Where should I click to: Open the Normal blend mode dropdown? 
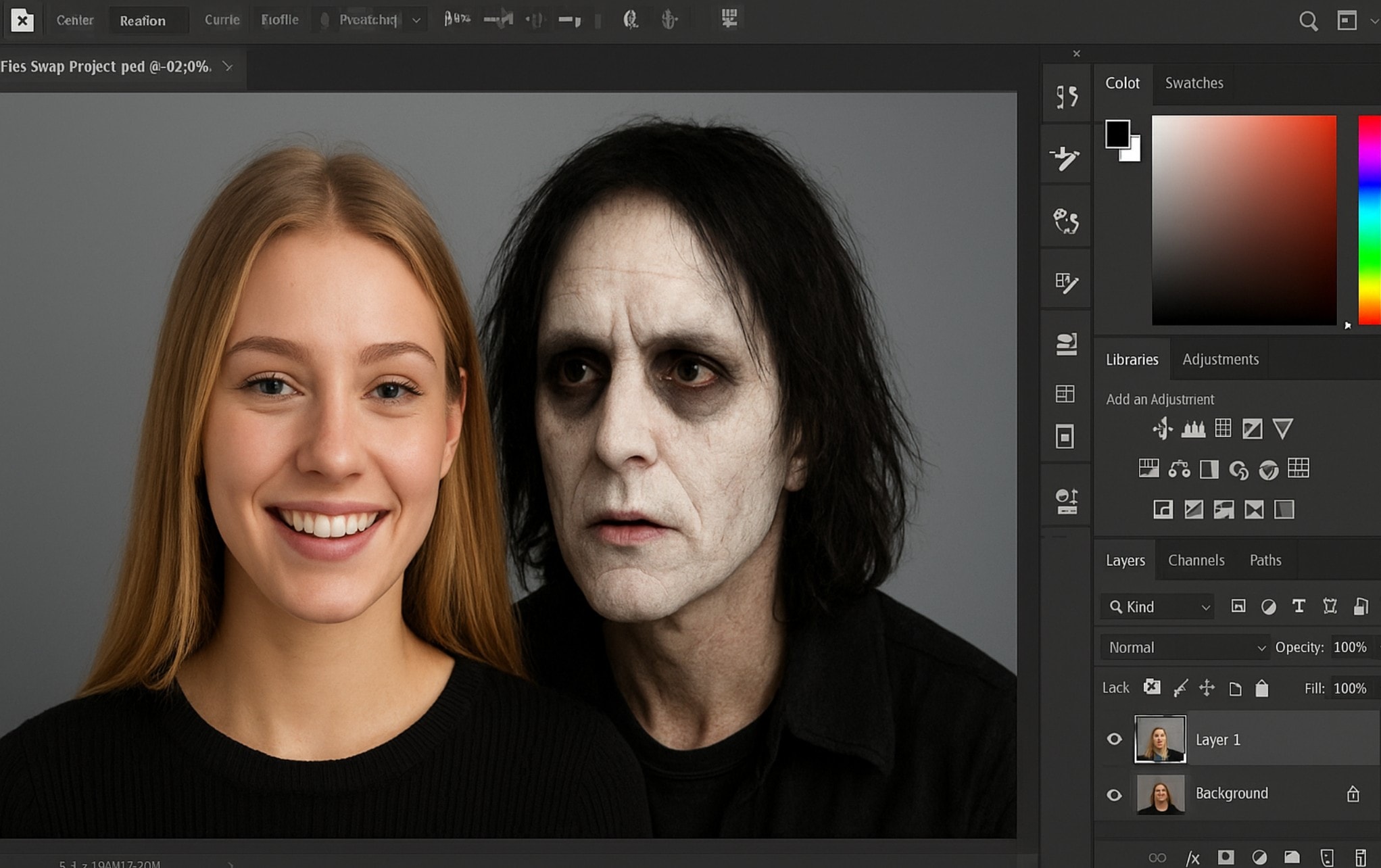(1186, 647)
